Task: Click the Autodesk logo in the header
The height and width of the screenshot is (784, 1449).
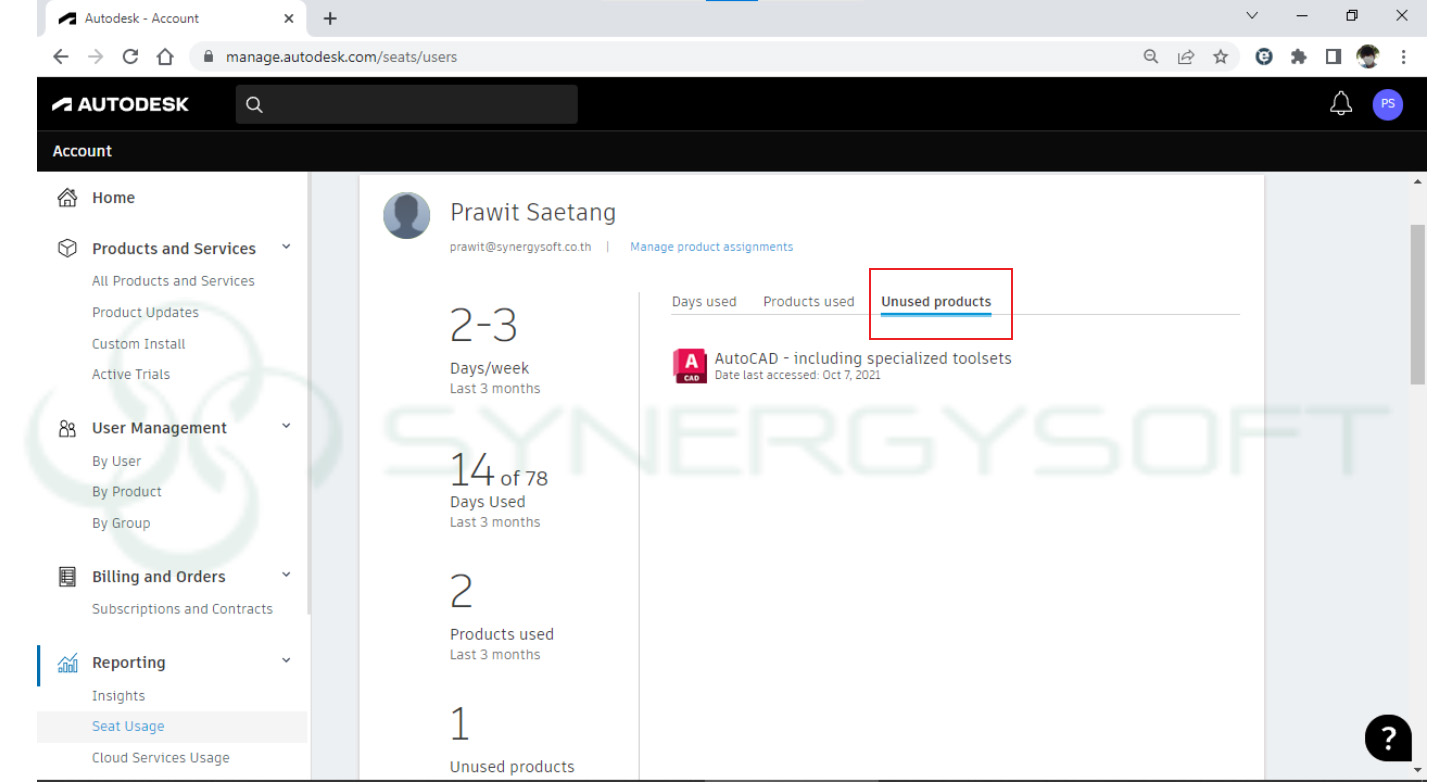Action: coord(120,103)
